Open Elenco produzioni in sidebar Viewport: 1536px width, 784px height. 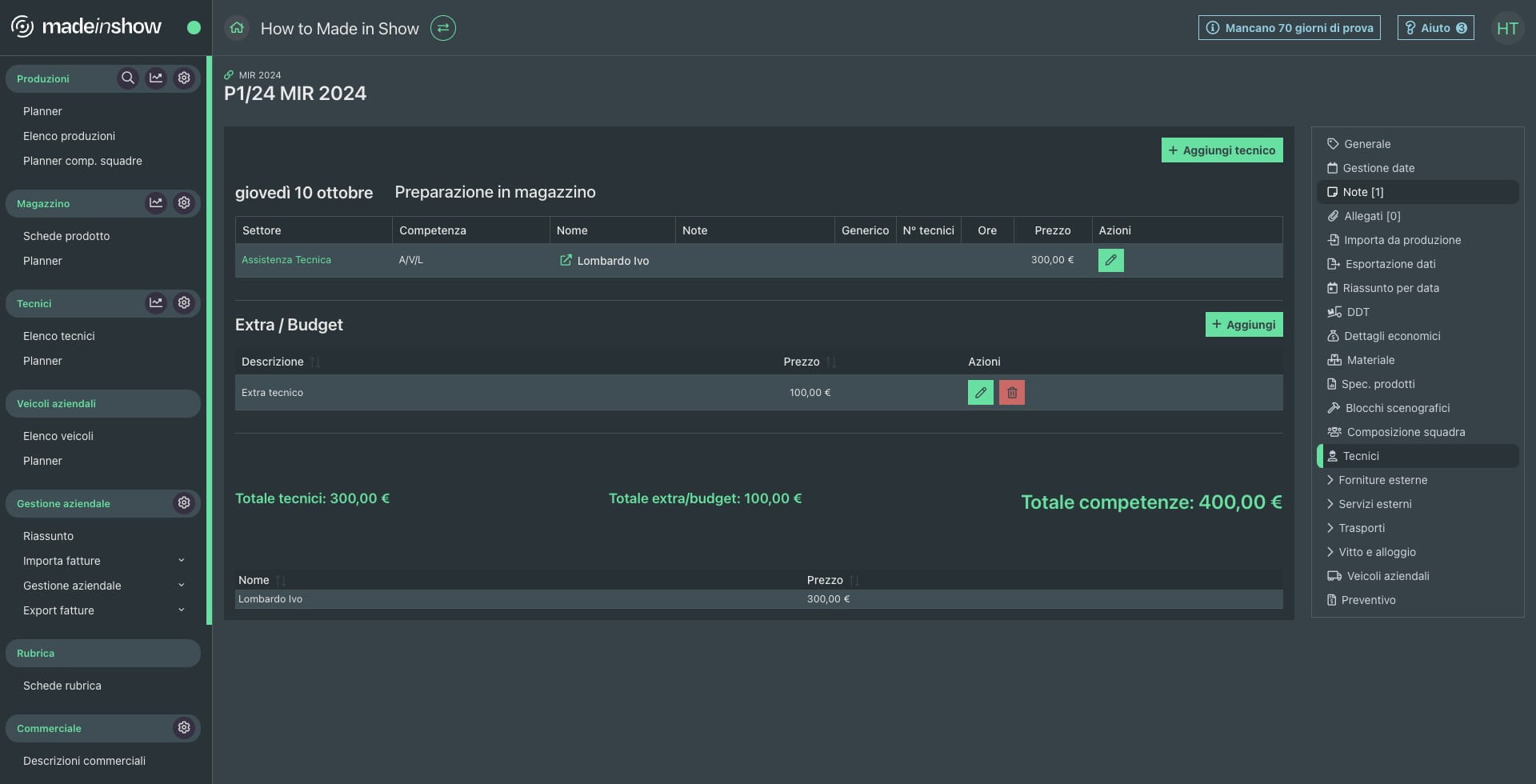click(69, 136)
